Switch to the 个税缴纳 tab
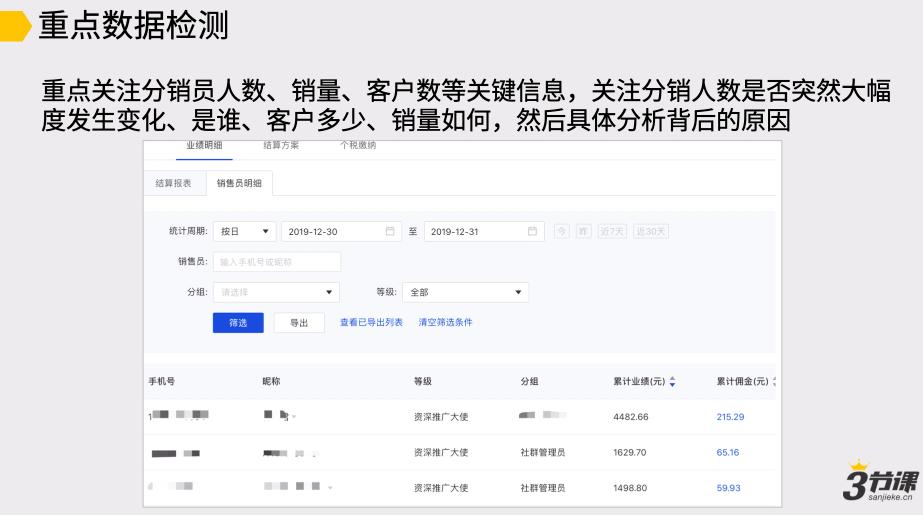Viewport: 923px width, 515px height. tap(358, 145)
